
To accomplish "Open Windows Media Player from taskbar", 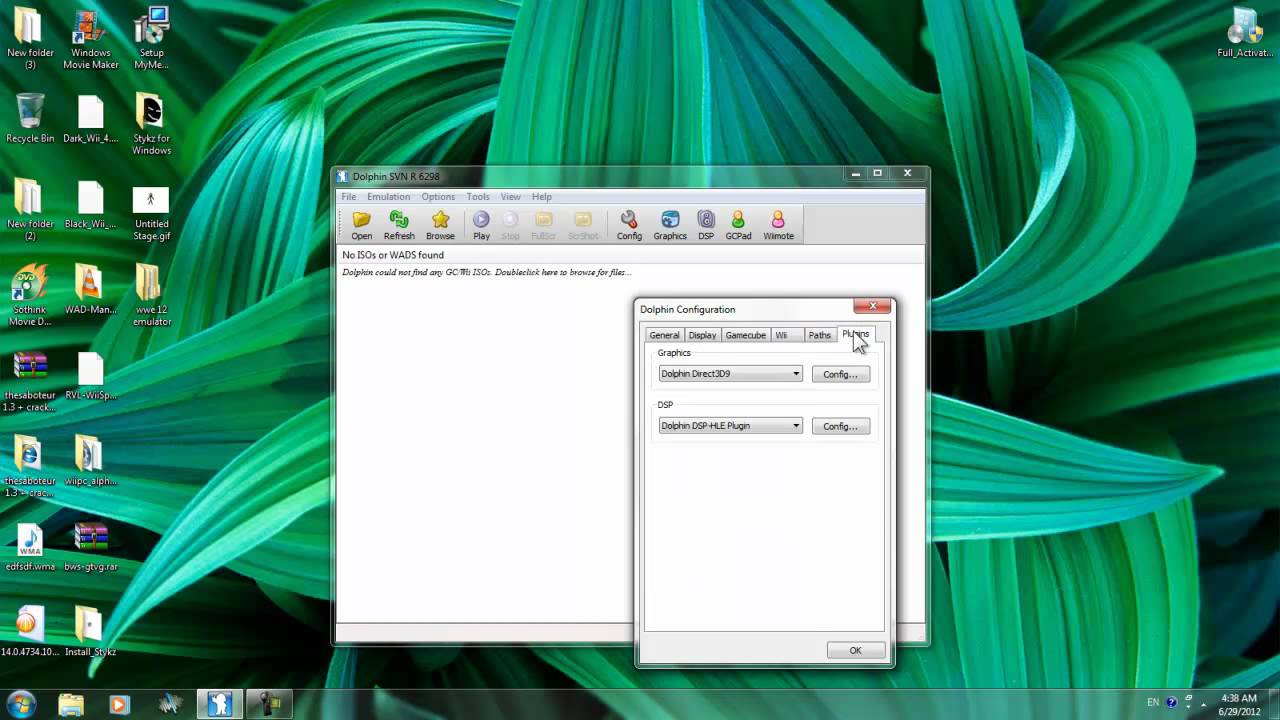I will pos(119,704).
